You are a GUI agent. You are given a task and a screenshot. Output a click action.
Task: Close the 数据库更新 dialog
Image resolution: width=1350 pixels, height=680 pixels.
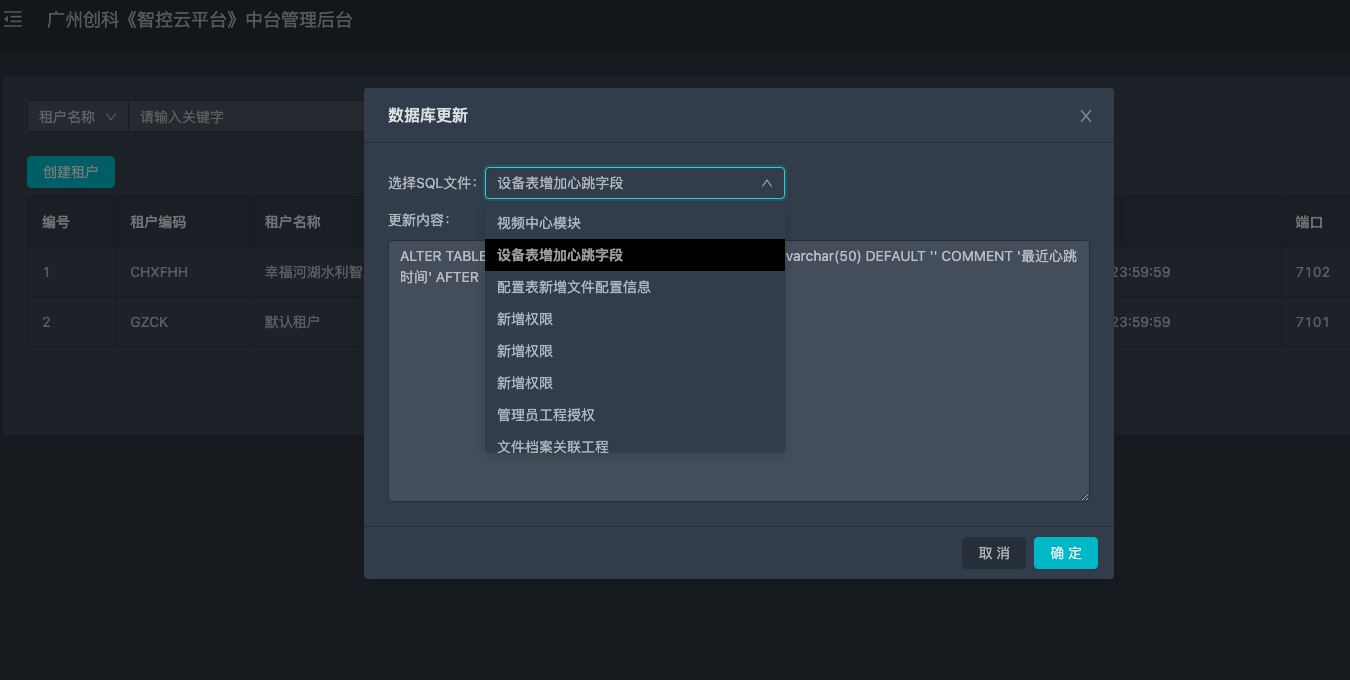(1085, 115)
